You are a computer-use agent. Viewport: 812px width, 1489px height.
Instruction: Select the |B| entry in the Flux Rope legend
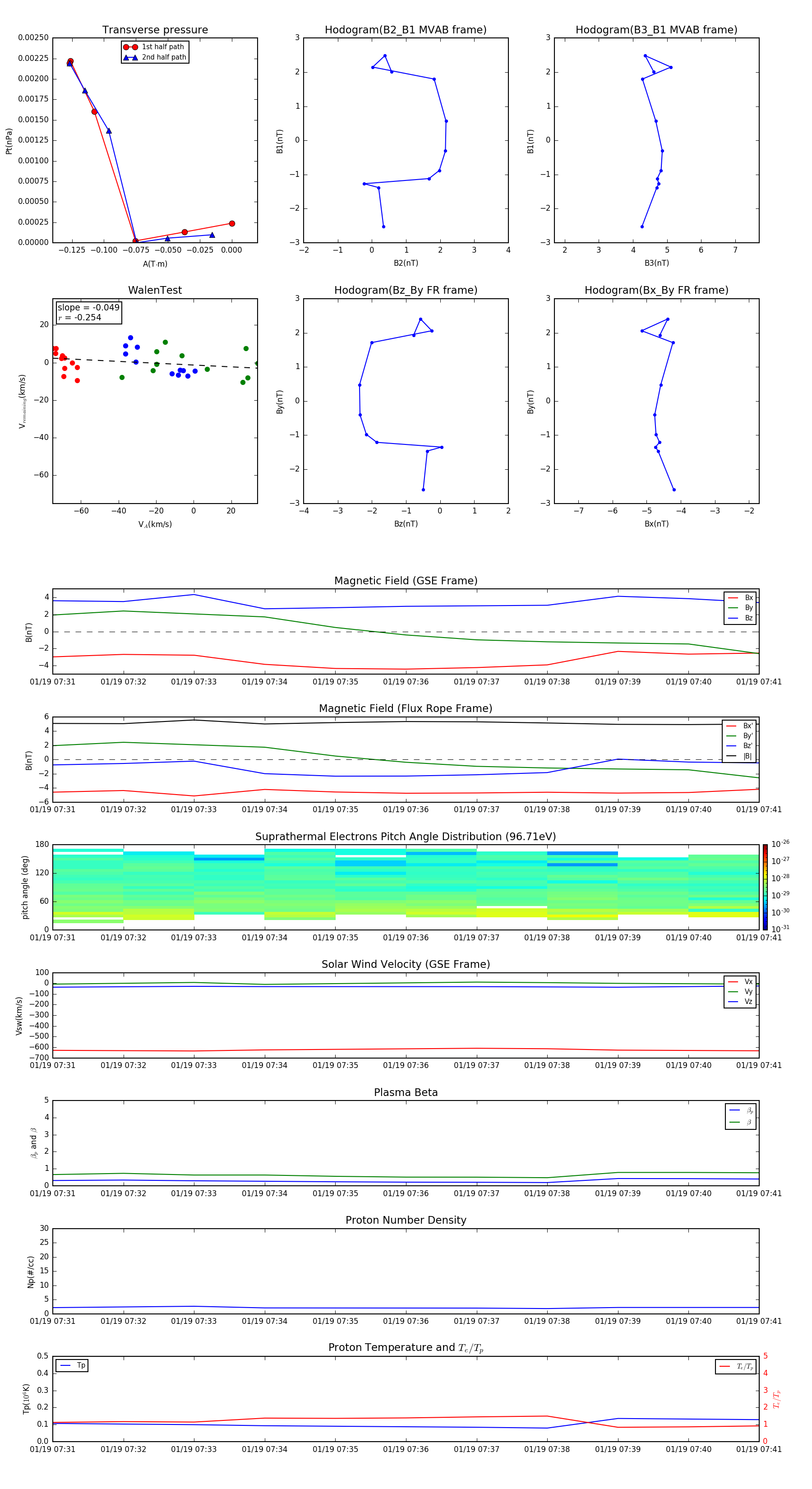click(740, 756)
